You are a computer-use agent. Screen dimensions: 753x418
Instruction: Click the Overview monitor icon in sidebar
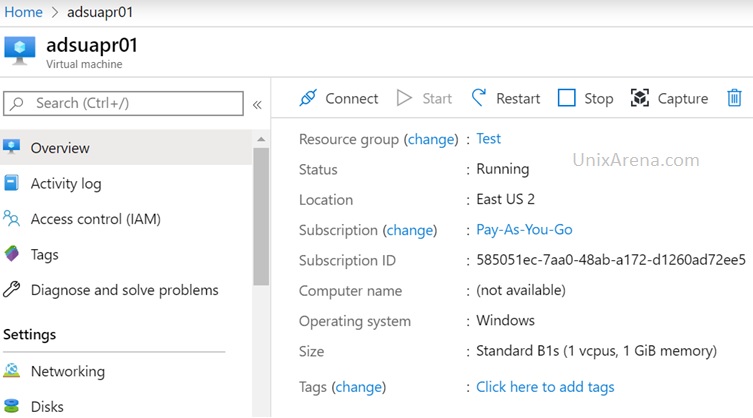pyautogui.click(x=12, y=146)
